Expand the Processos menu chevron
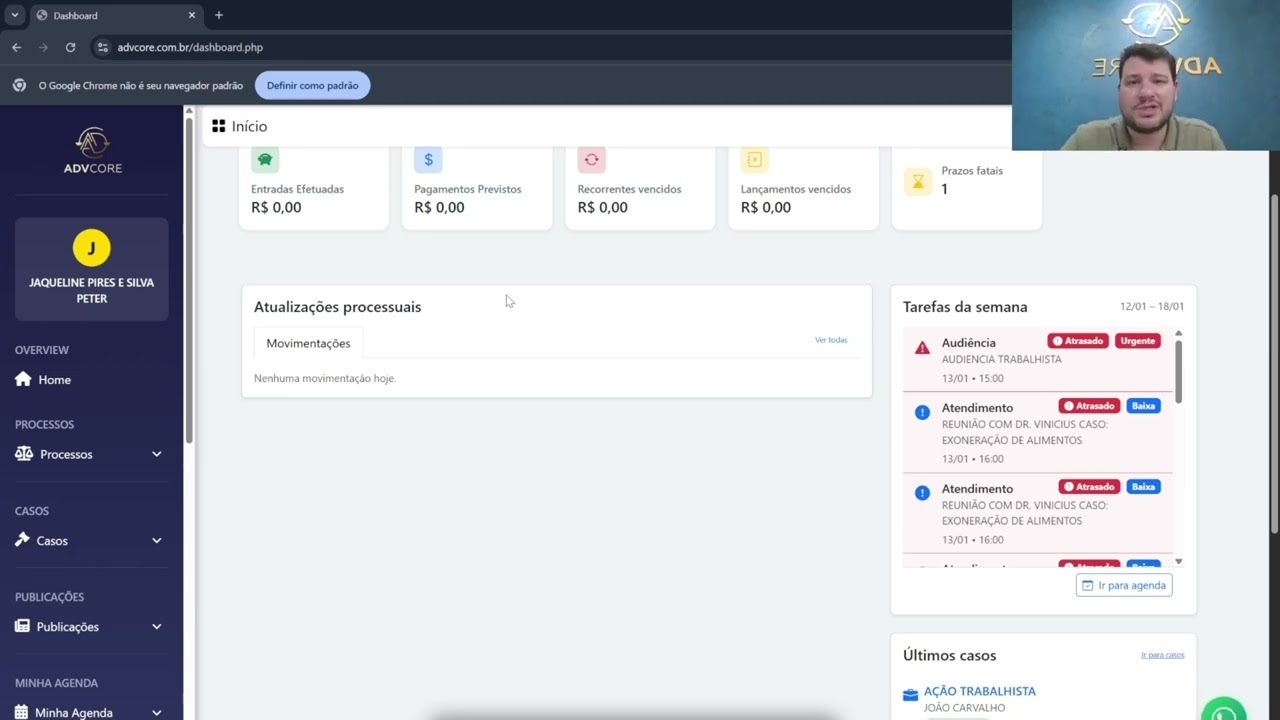 [157, 454]
